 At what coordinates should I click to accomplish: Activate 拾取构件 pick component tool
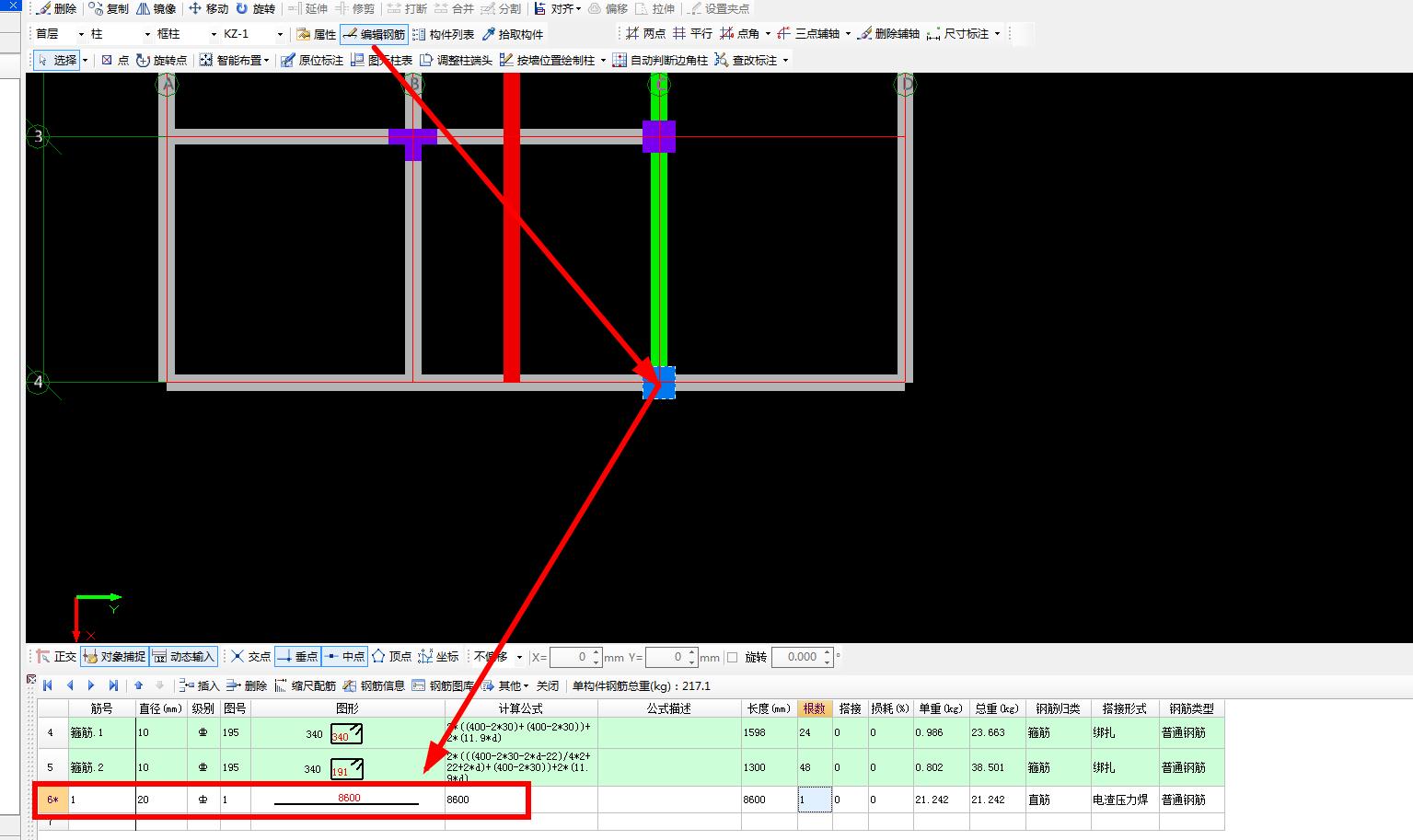[x=513, y=34]
